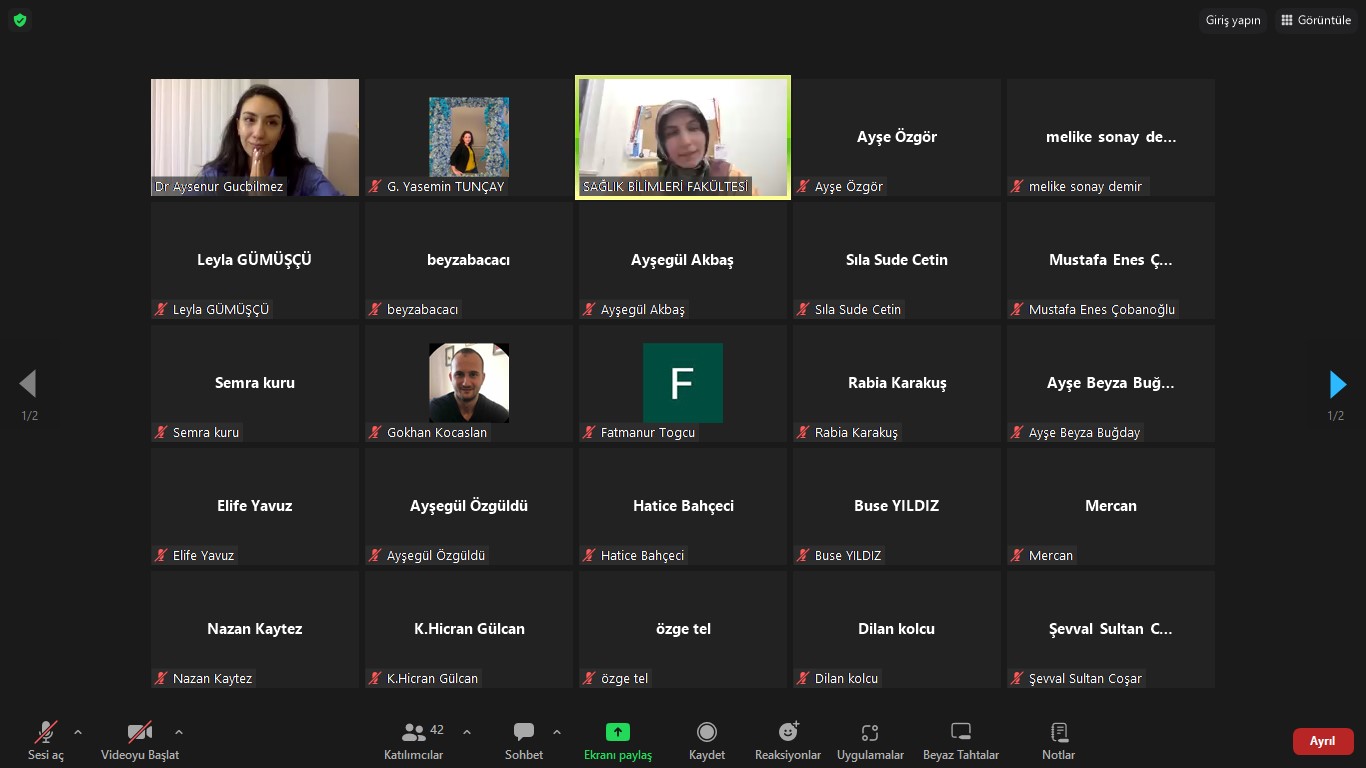Unmute microphone with Sesi aç
Viewport: 1366px width, 768px height.
pos(46,740)
